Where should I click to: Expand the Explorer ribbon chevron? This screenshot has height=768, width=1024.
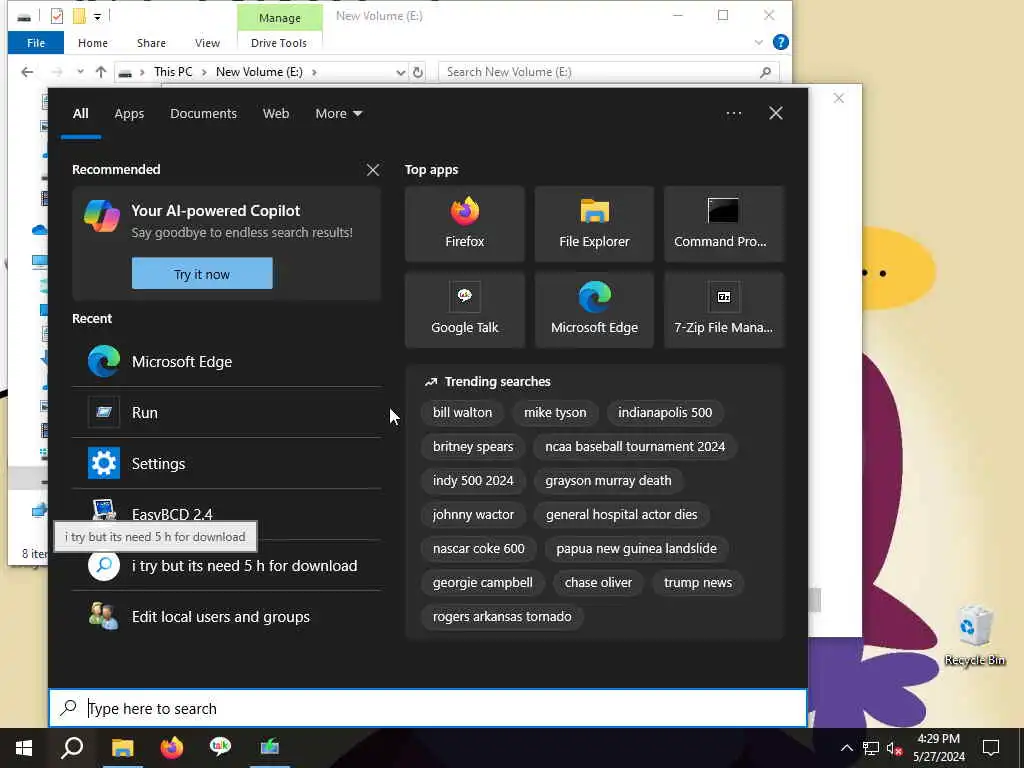coord(758,42)
